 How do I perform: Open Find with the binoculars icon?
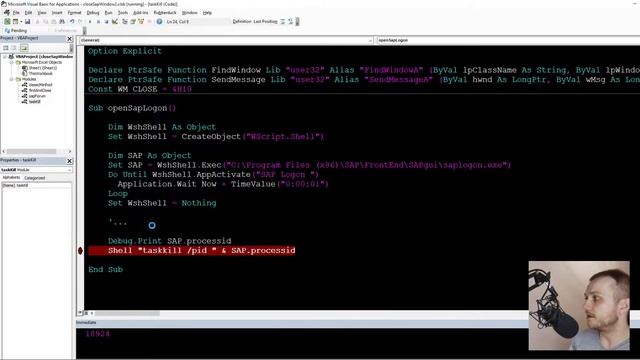click(x=62, y=21)
